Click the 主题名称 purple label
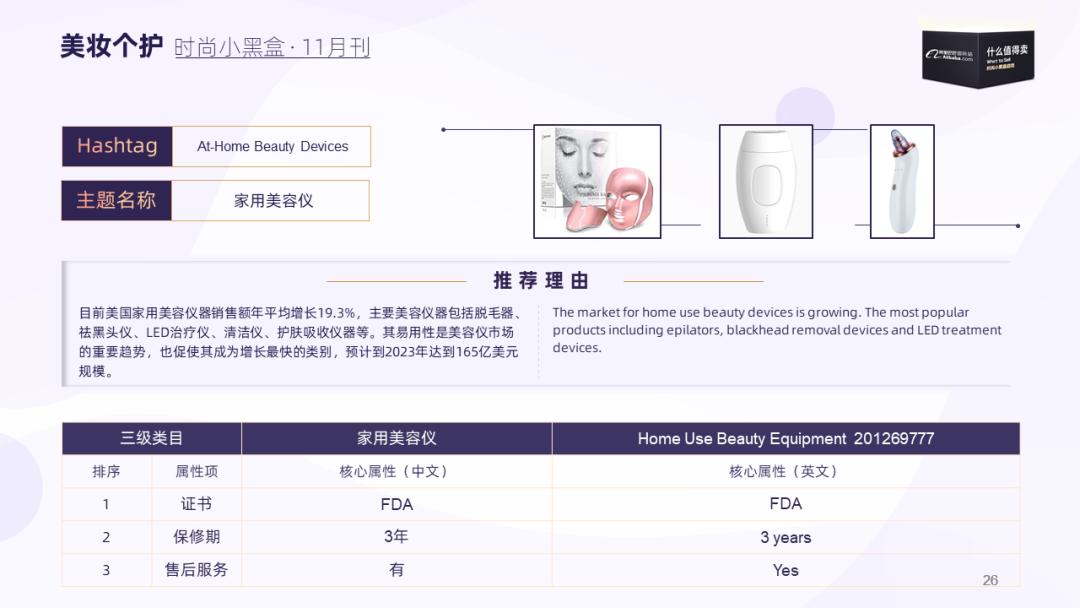Viewport: 1080px width, 608px height. (x=117, y=200)
